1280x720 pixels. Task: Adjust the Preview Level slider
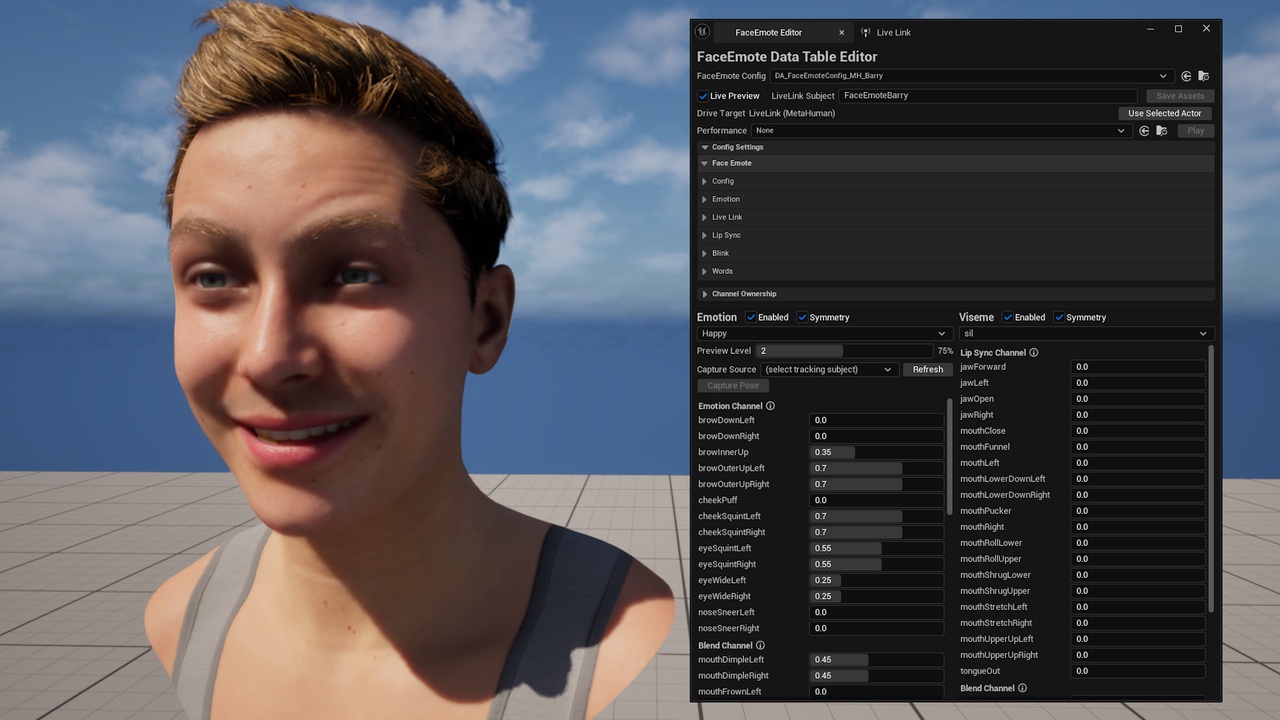844,351
